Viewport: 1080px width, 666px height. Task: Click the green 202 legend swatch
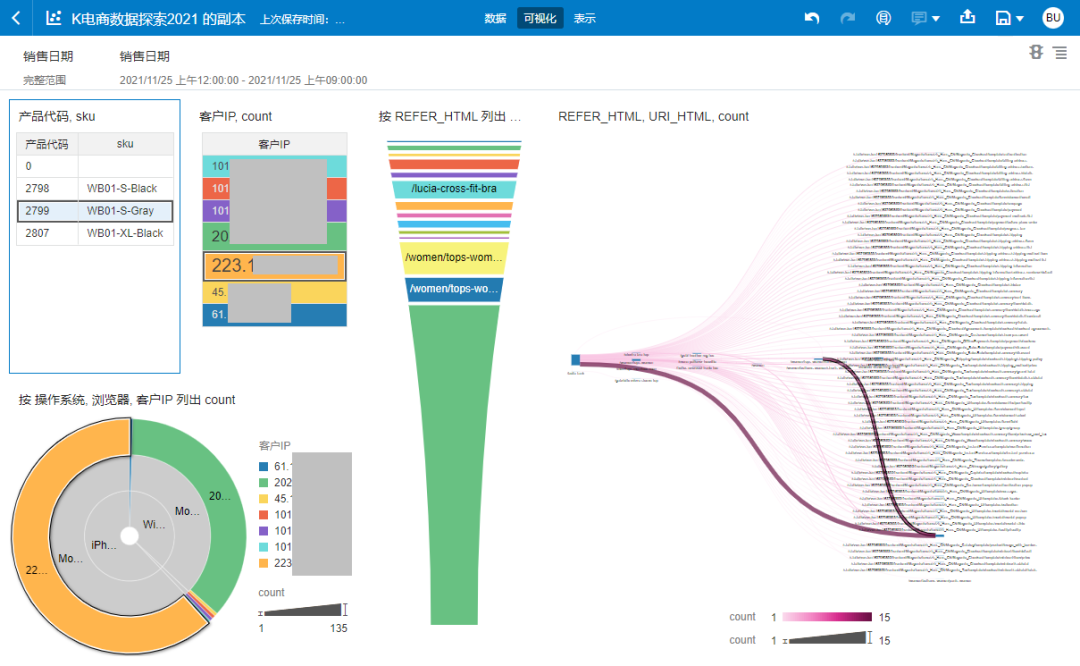coord(263,483)
